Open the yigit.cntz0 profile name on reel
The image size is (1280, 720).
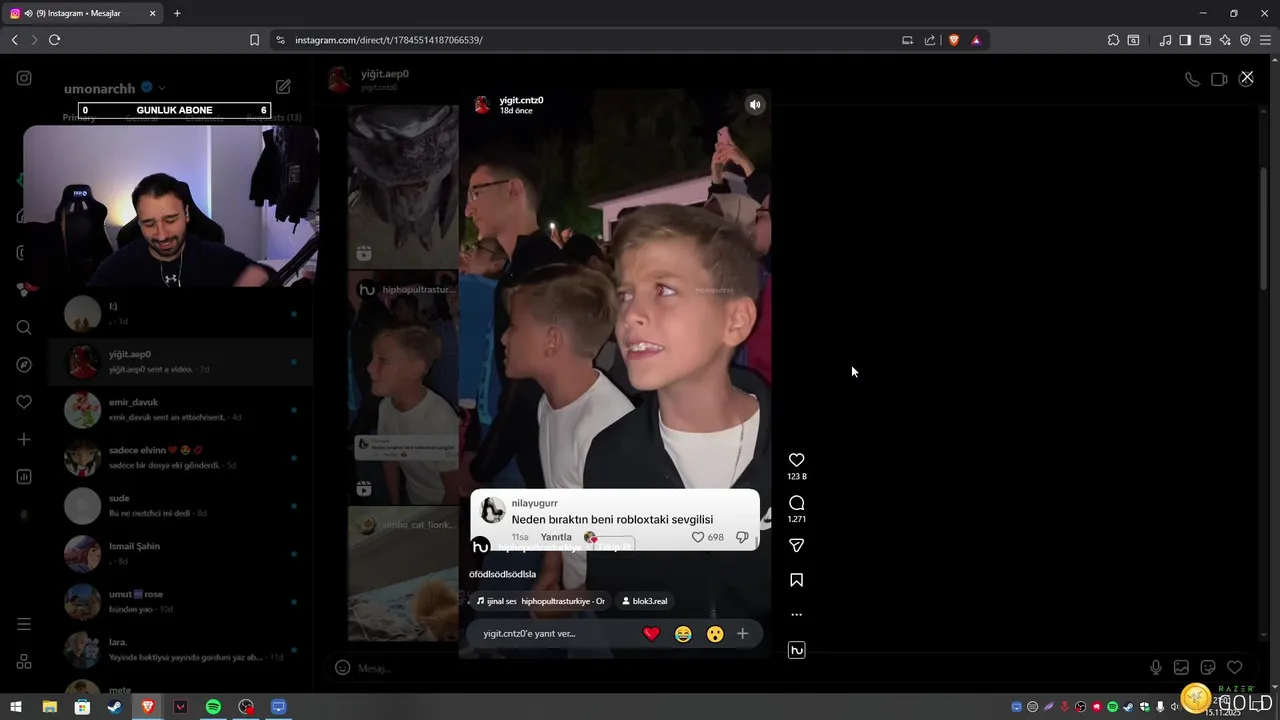(521, 100)
